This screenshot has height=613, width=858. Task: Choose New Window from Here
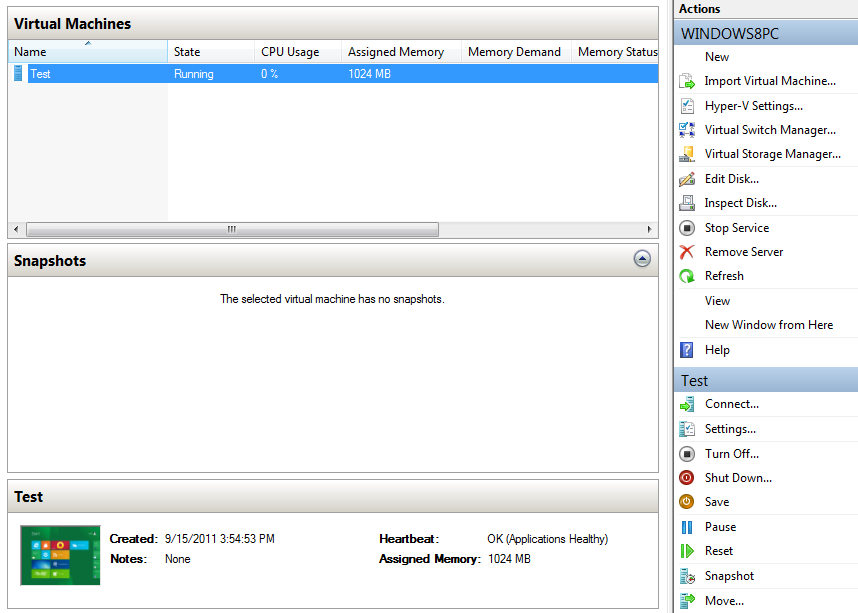click(x=768, y=325)
